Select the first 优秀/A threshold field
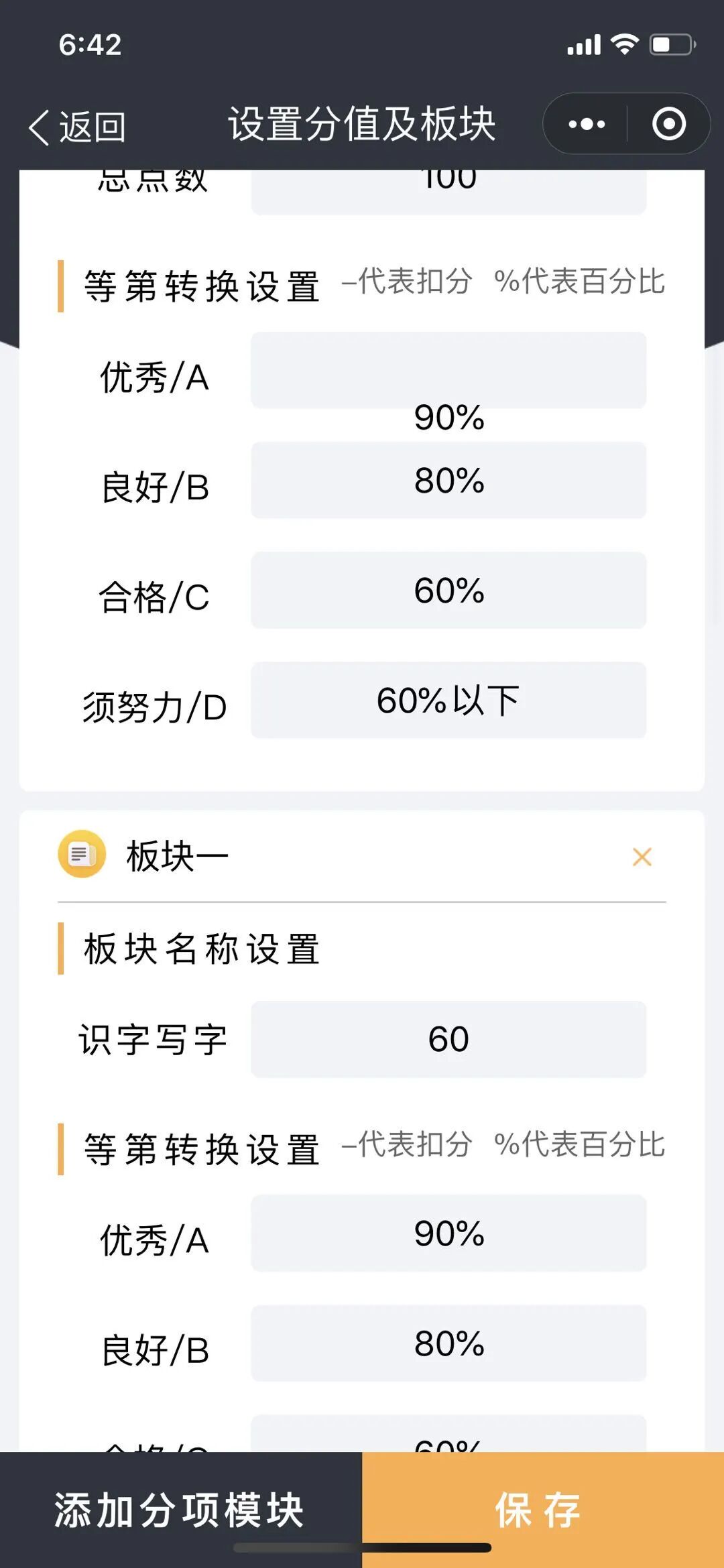The height and width of the screenshot is (1568, 724). [448, 370]
